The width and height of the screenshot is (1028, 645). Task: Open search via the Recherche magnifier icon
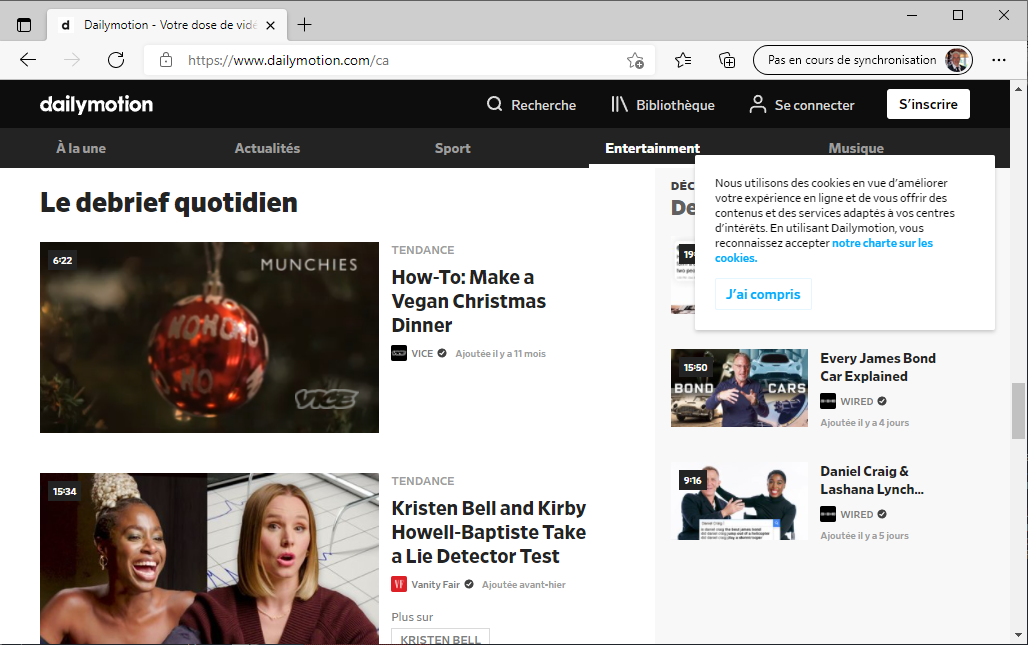point(494,105)
